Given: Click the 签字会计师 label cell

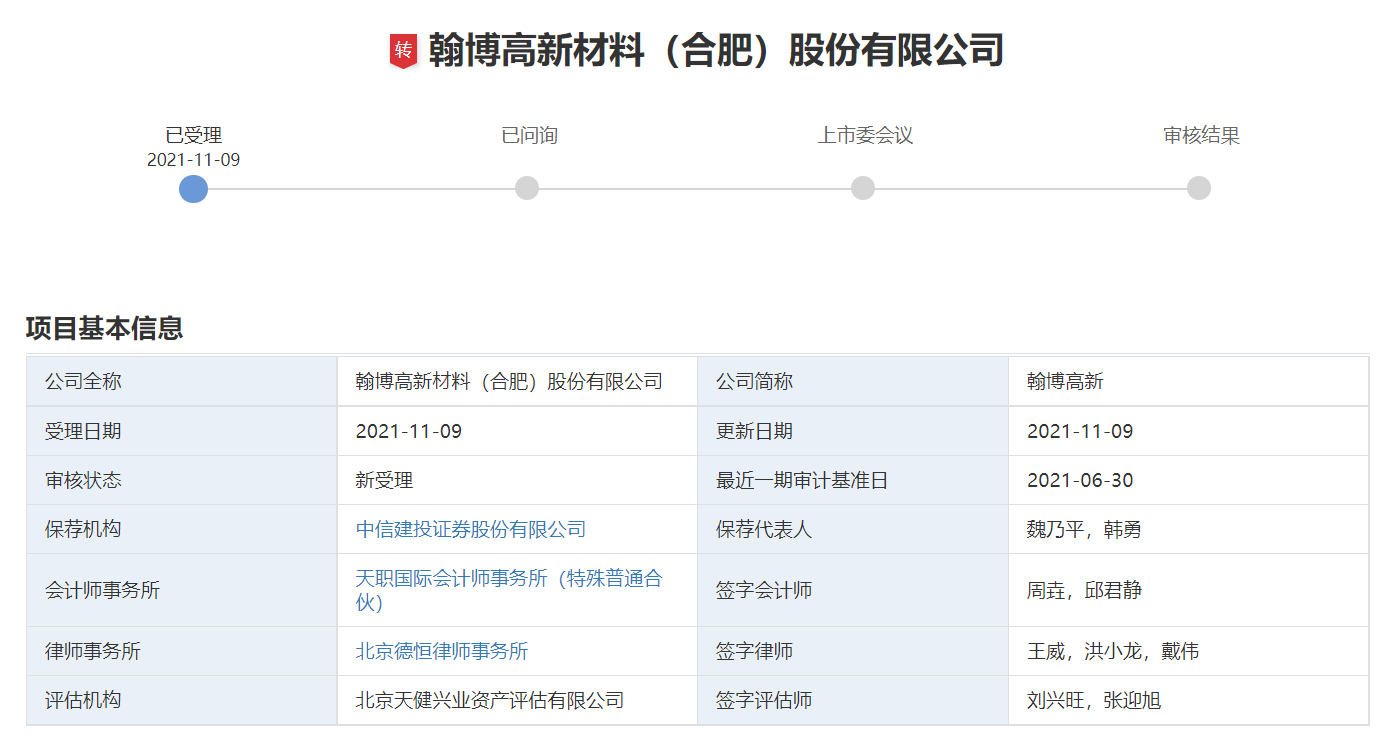Looking at the screenshot, I should (853, 590).
